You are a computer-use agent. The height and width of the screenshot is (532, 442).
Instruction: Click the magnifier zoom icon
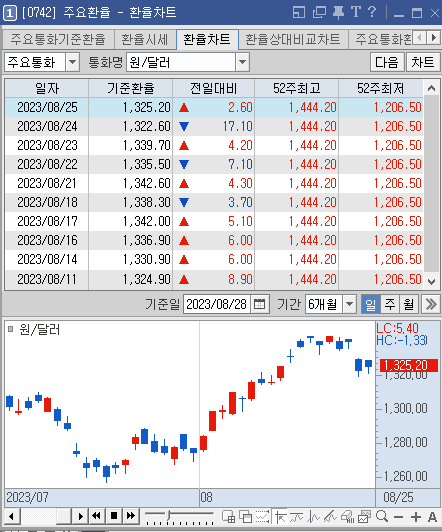point(382,516)
